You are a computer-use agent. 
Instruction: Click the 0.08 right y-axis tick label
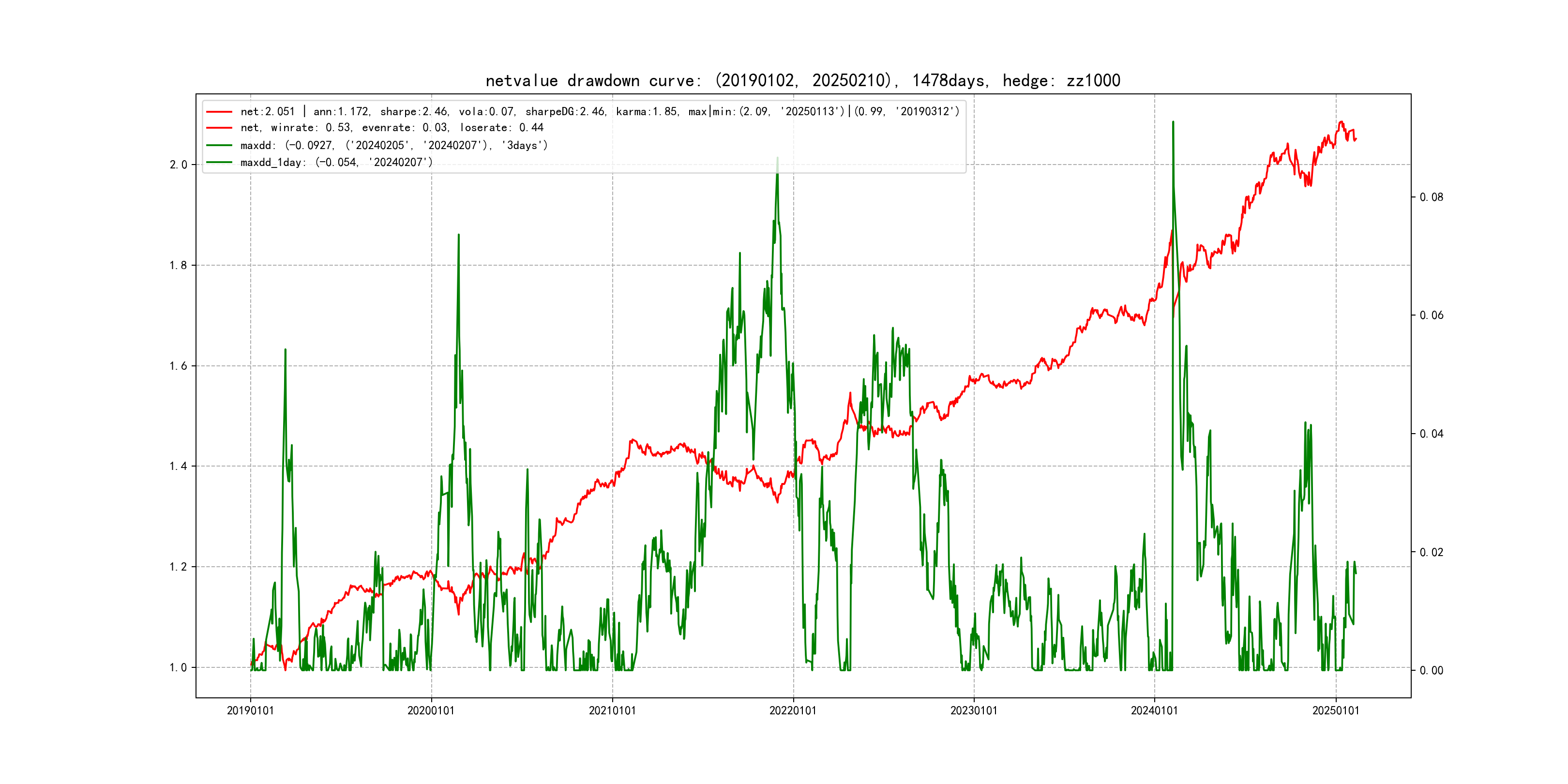coord(1431,197)
